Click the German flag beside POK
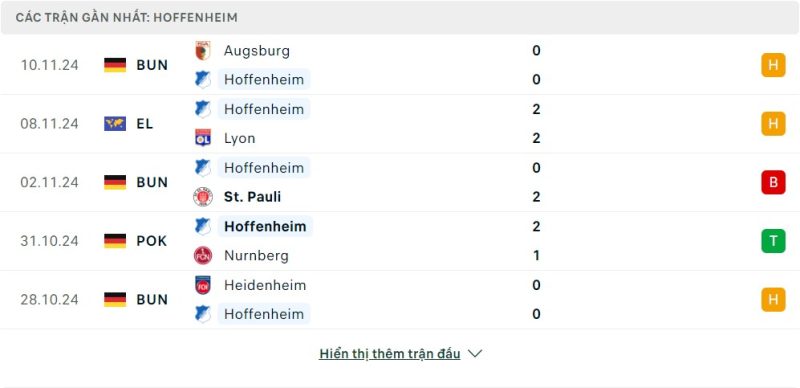Screen dimensions: 800x388 click(x=115, y=240)
